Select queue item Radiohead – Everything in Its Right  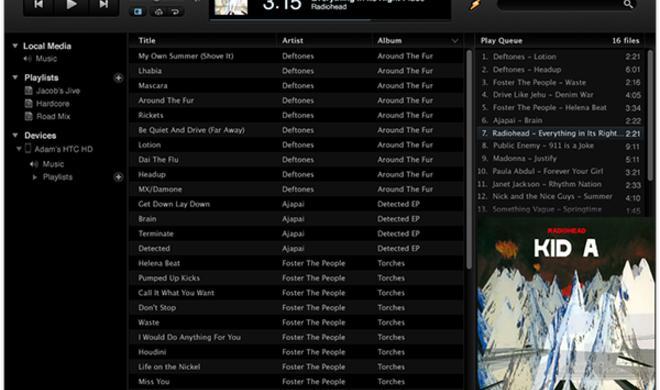[x=560, y=133]
